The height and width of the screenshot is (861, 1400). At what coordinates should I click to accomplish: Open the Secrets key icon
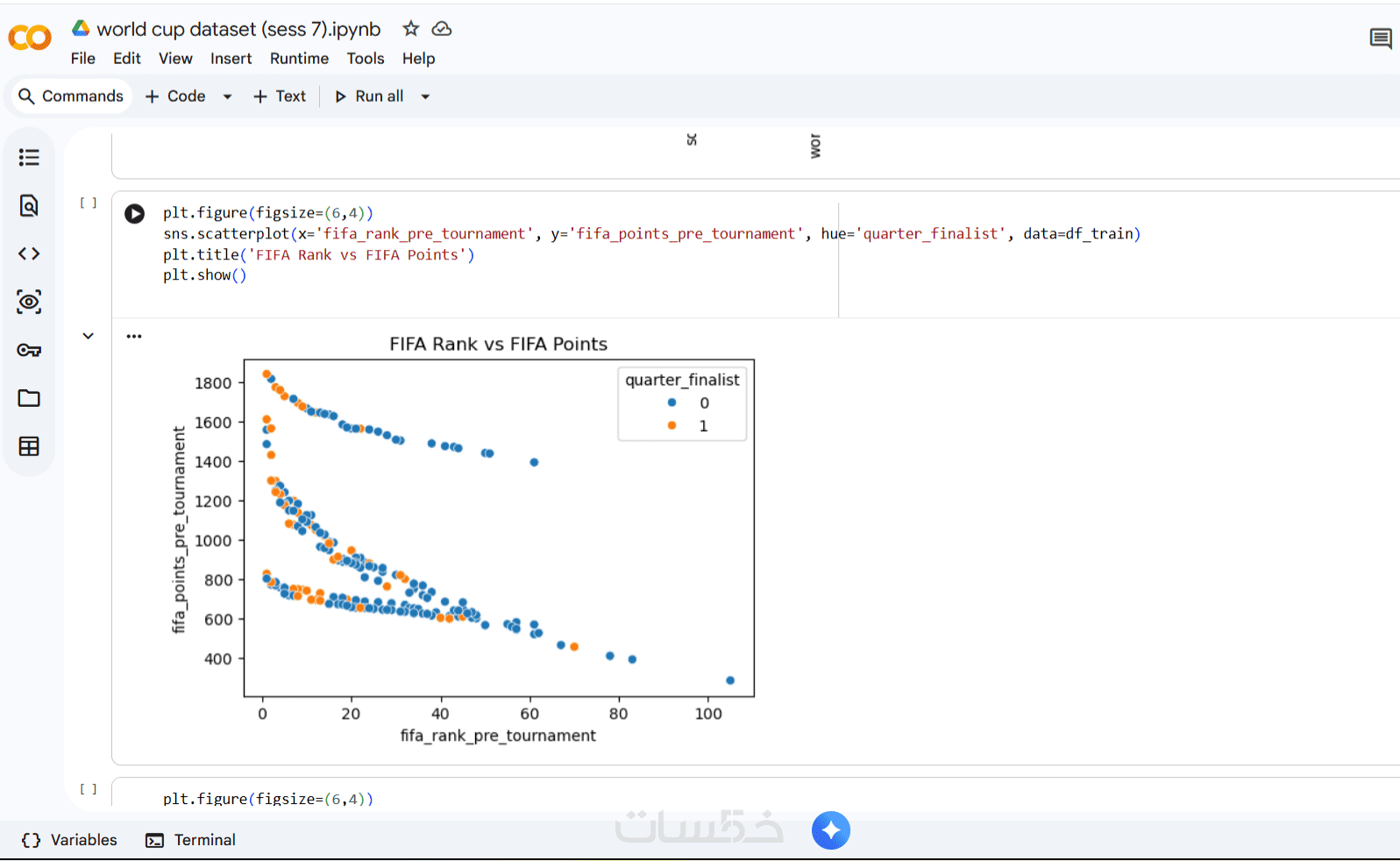[x=29, y=351]
